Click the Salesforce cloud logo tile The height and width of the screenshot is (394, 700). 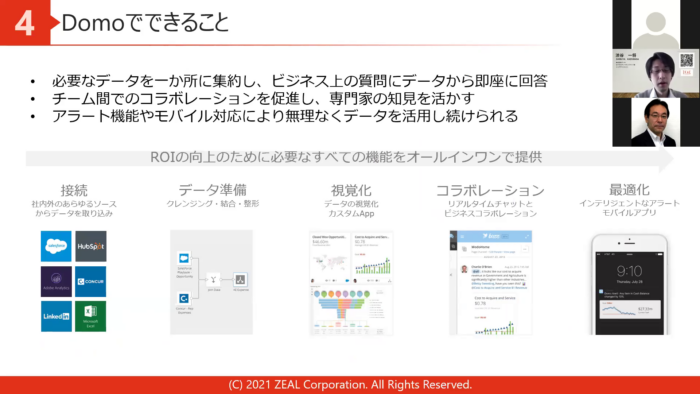click(56, 246)
